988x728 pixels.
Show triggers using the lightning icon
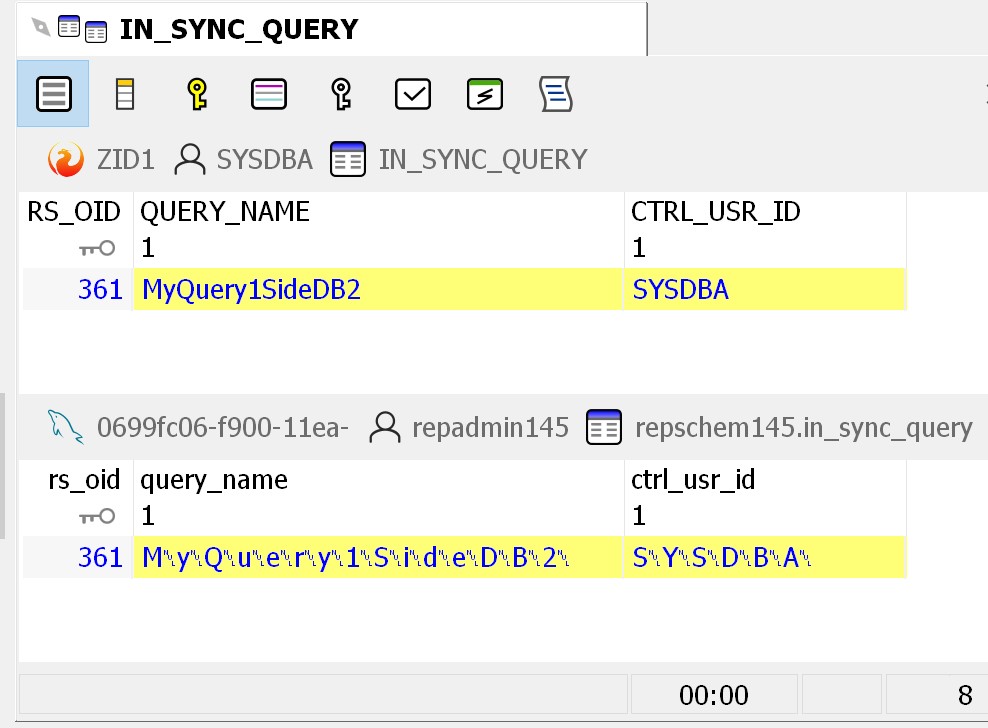tap(485, 94)
